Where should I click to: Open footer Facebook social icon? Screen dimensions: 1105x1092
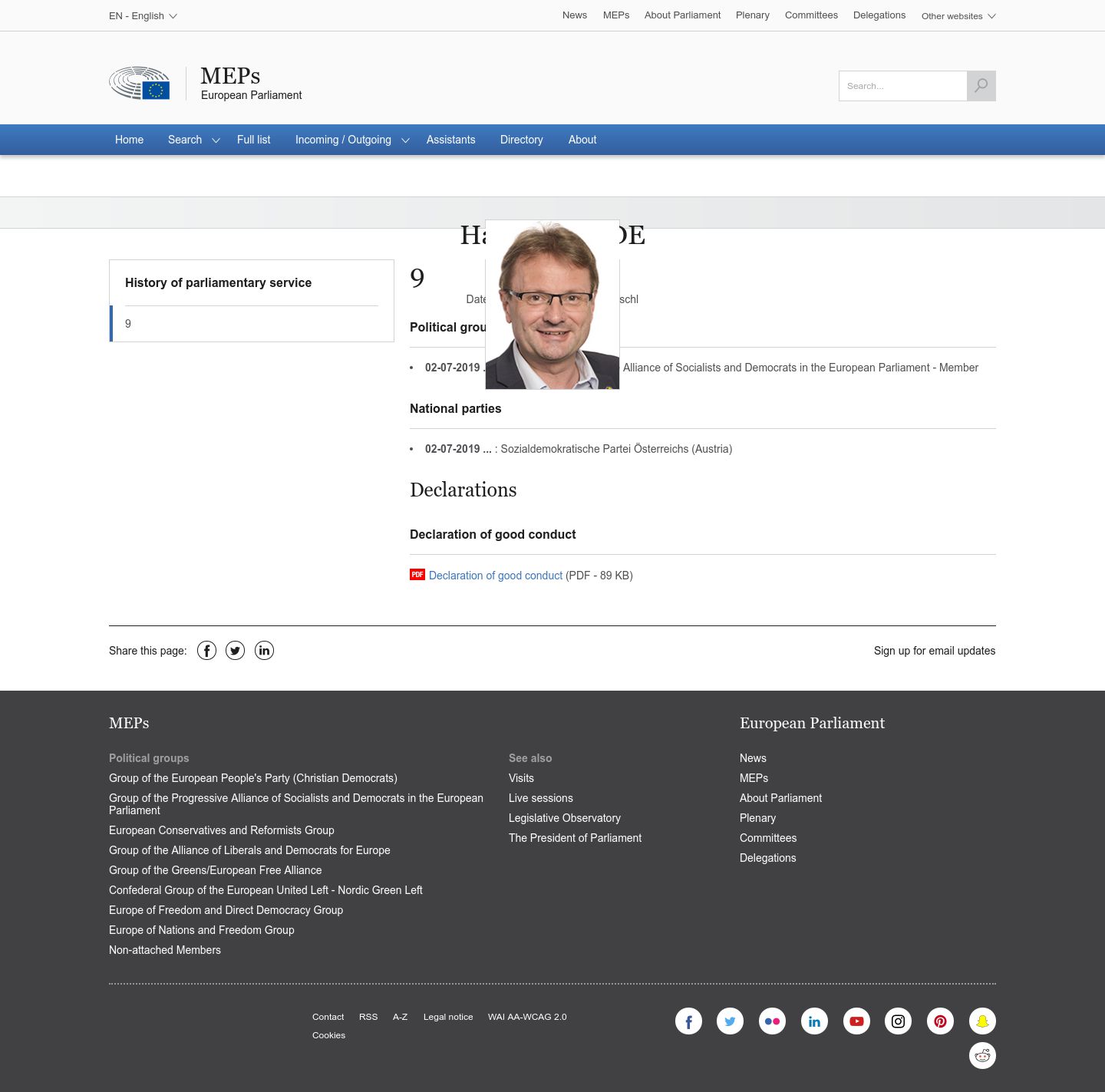click(x=688, y=1021)
